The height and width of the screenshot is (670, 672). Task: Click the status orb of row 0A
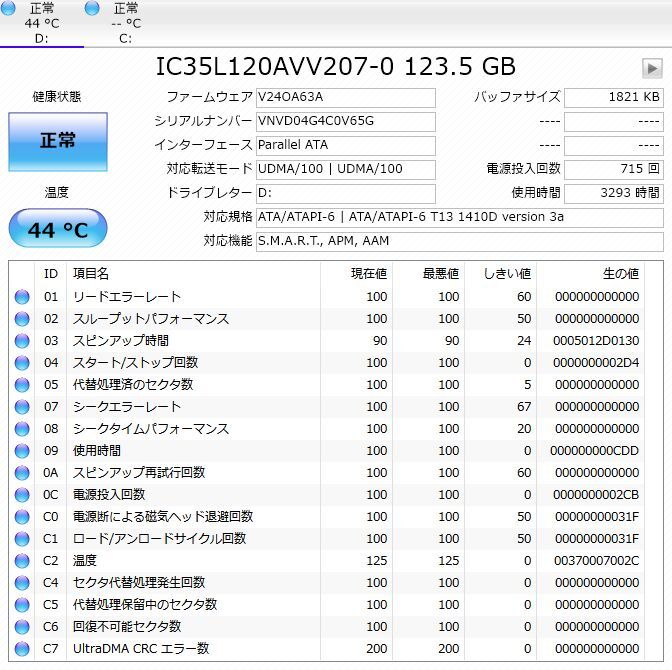[22, 473]
